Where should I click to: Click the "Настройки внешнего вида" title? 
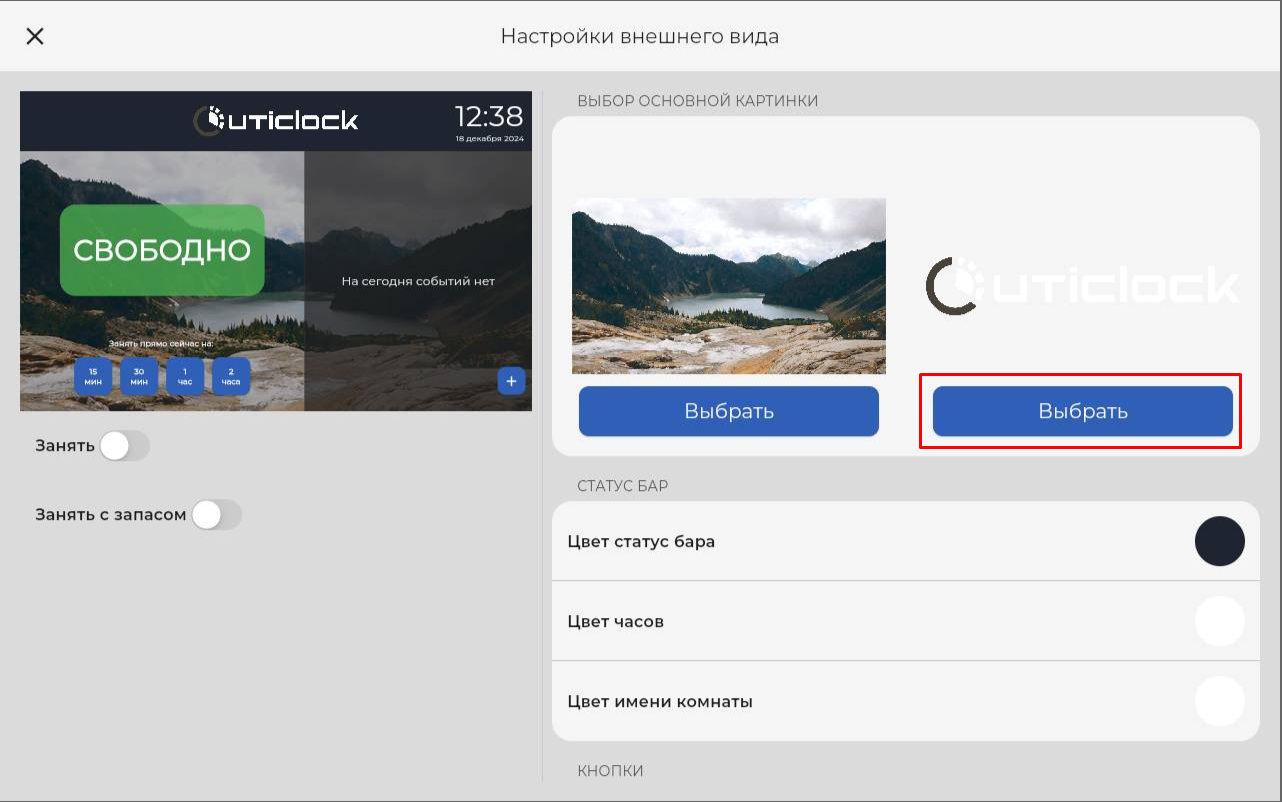click(640, 37)
